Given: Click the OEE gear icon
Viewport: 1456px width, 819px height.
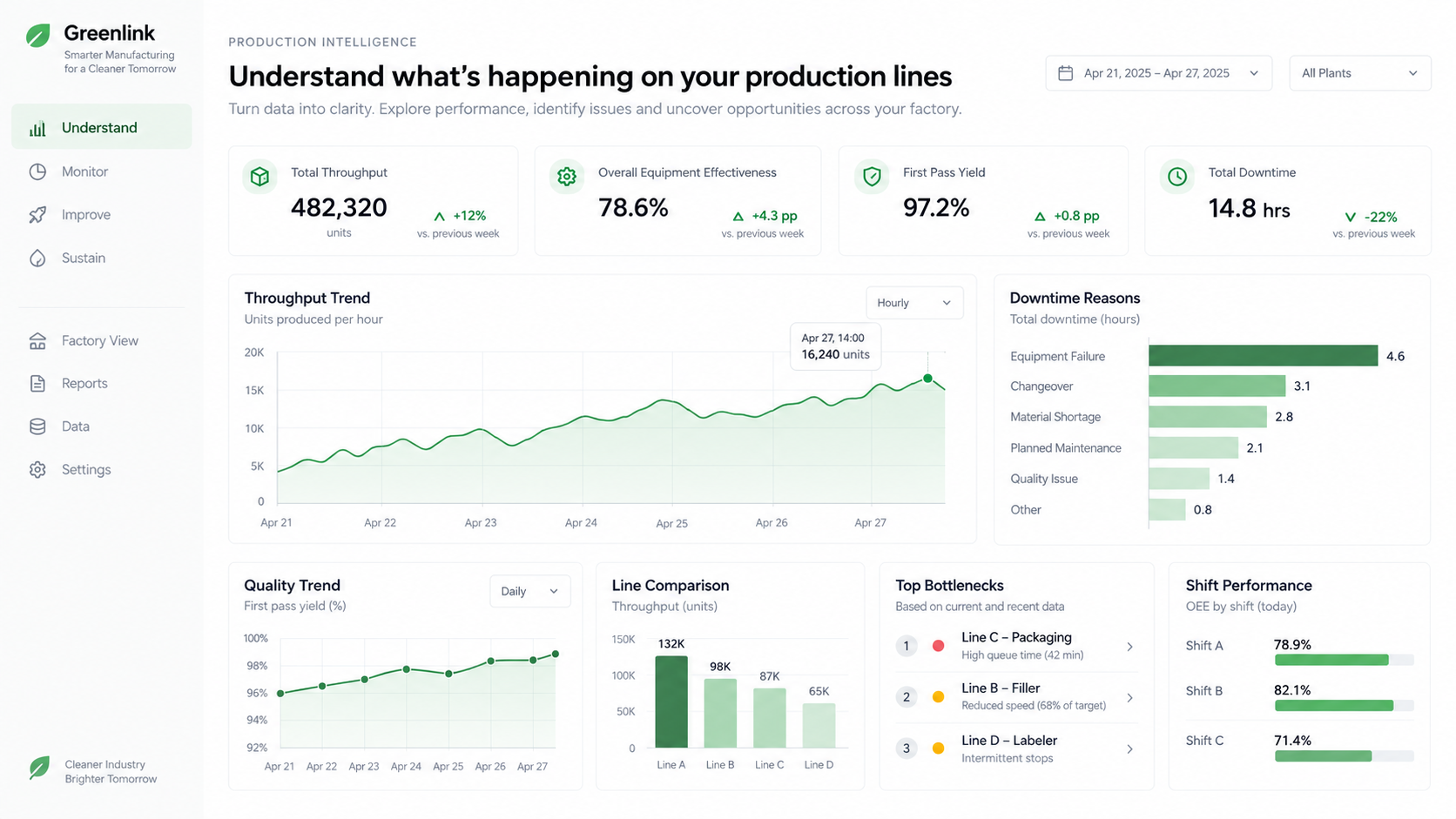Looking at the screenshot, I should point(567,177).
